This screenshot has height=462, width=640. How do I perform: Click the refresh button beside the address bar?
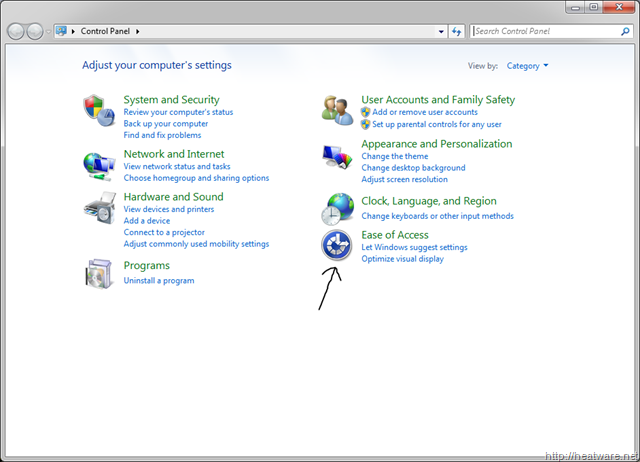coord(457,31)
